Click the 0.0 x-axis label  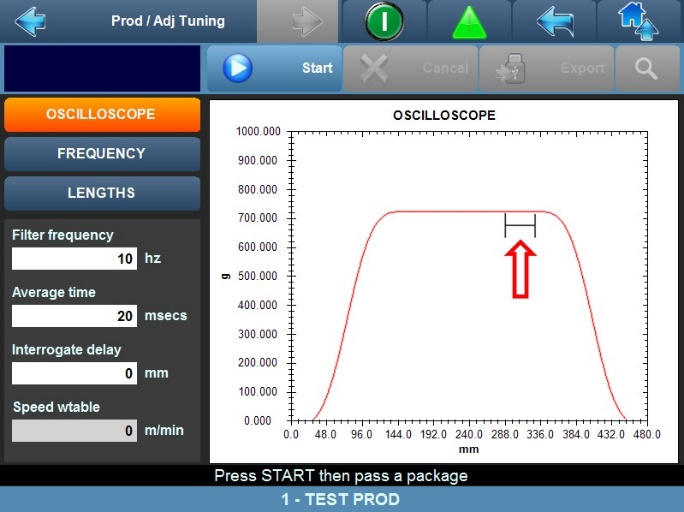tap(291, 434)
